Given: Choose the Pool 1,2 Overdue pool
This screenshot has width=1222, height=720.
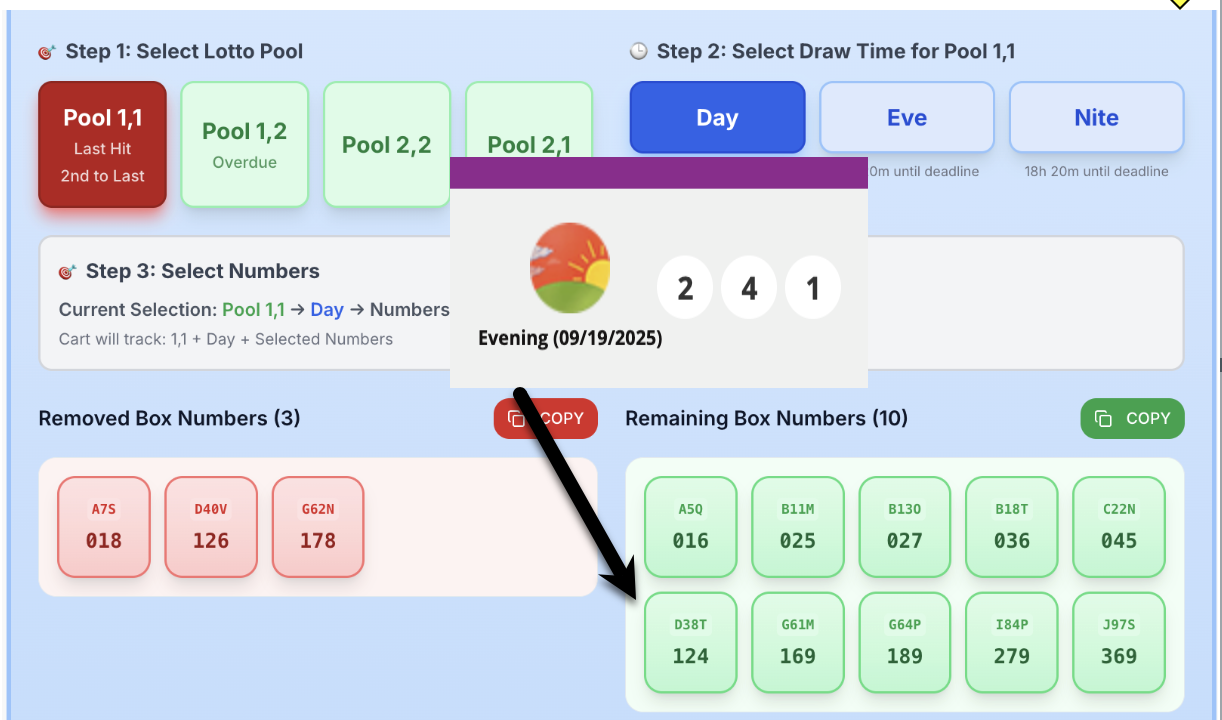Looking at the screenshot, I should click(x=244, y=145).
